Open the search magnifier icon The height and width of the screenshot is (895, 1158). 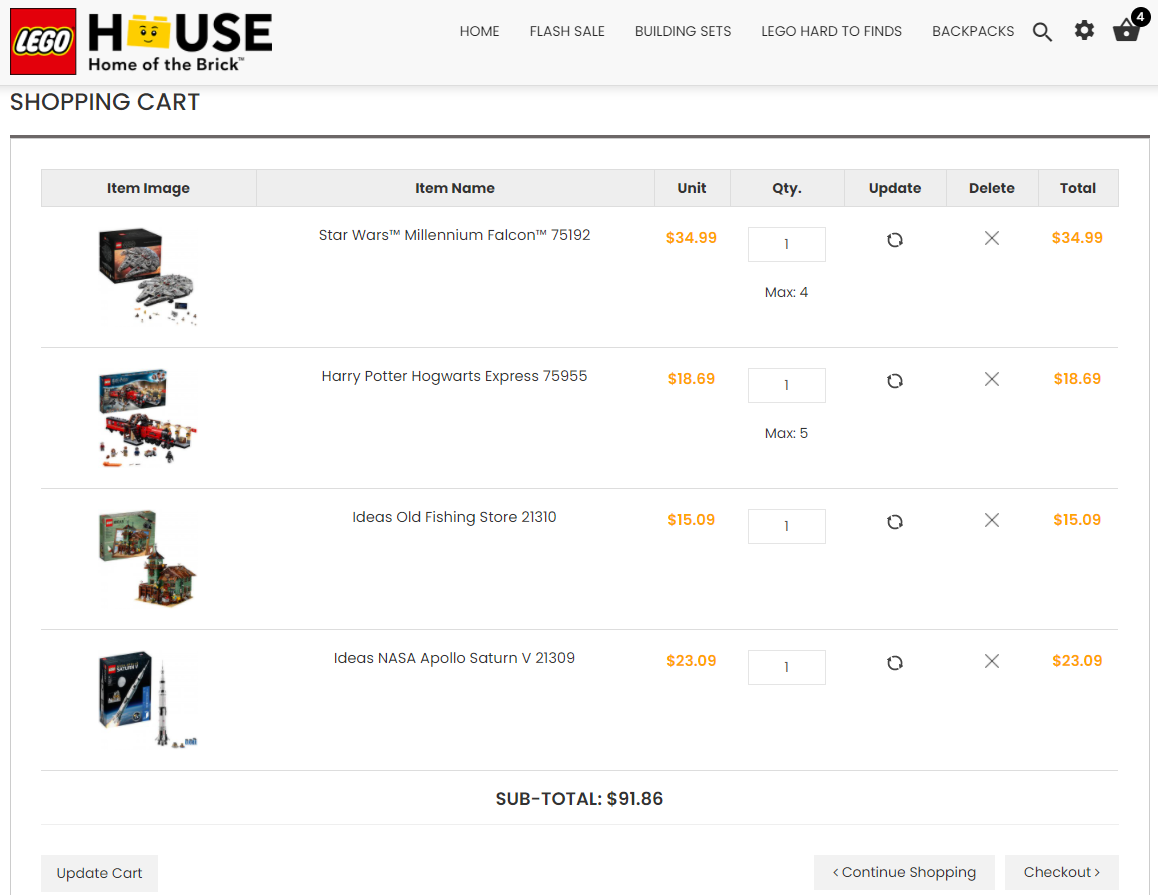[x=1042, y=32]
